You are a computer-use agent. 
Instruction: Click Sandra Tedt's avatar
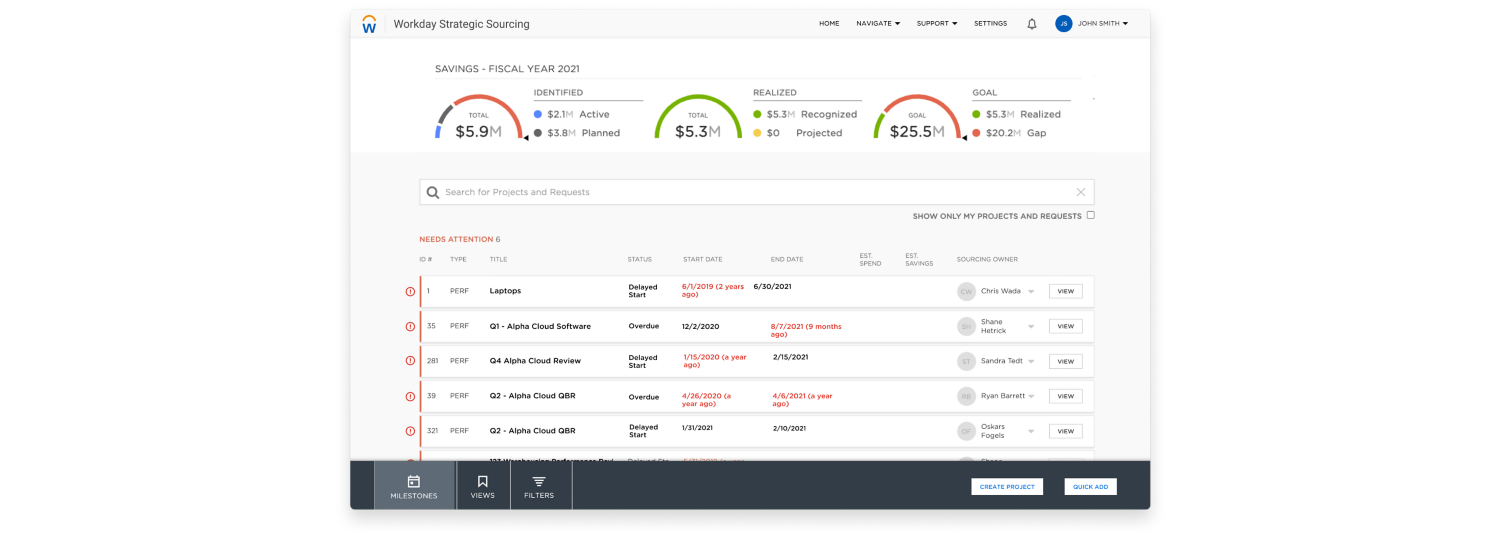pos(966,361)
